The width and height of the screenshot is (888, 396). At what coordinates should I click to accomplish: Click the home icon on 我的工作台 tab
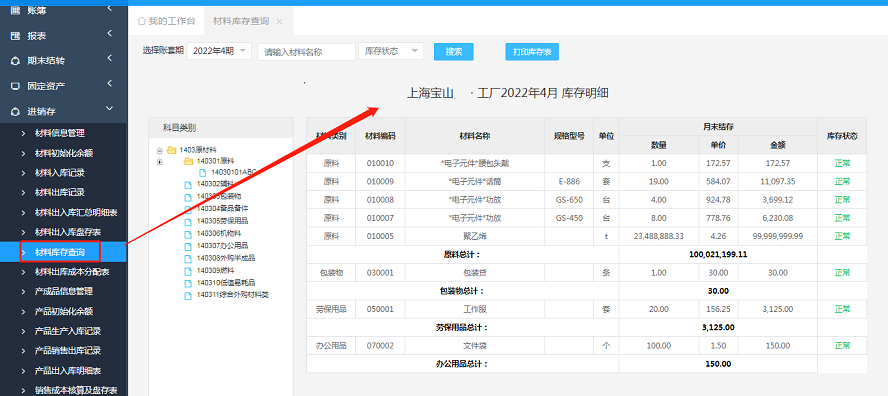142,22
